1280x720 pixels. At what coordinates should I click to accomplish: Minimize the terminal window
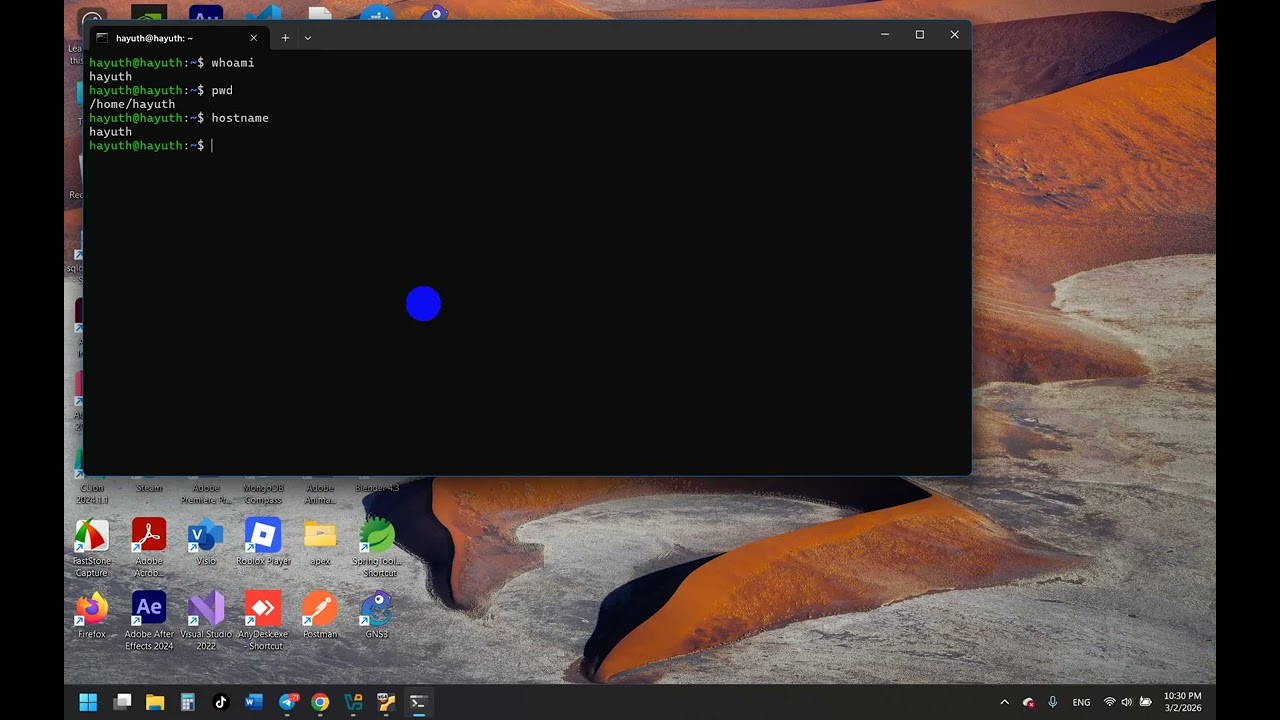tap(885, 35)
